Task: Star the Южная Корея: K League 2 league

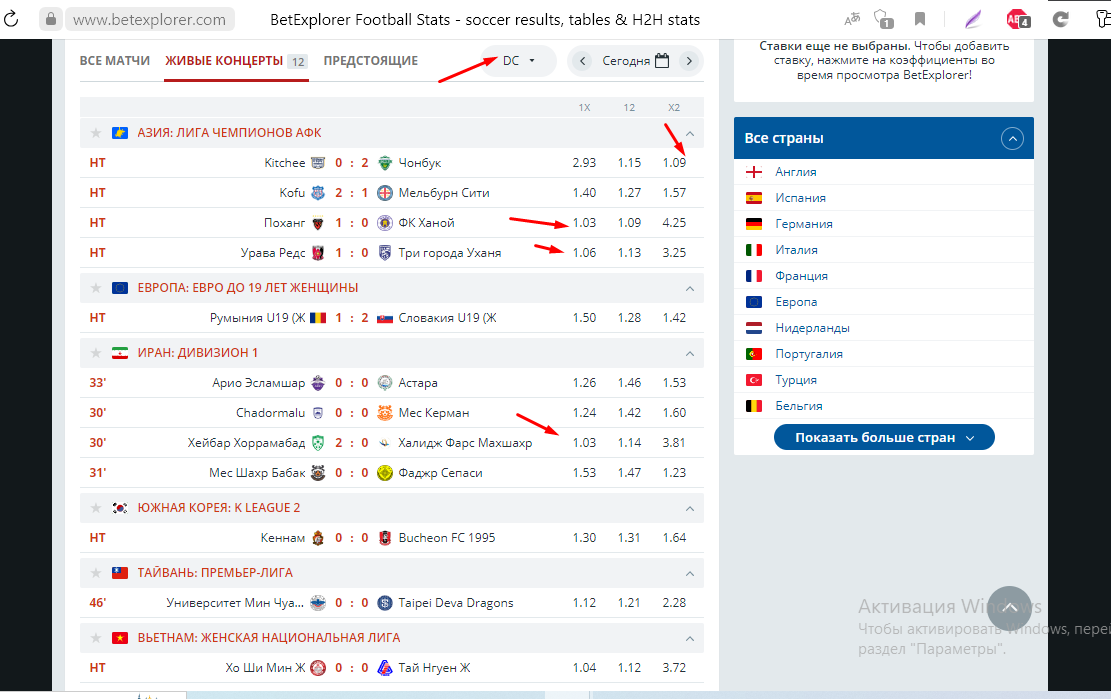Action: point(96,508)
